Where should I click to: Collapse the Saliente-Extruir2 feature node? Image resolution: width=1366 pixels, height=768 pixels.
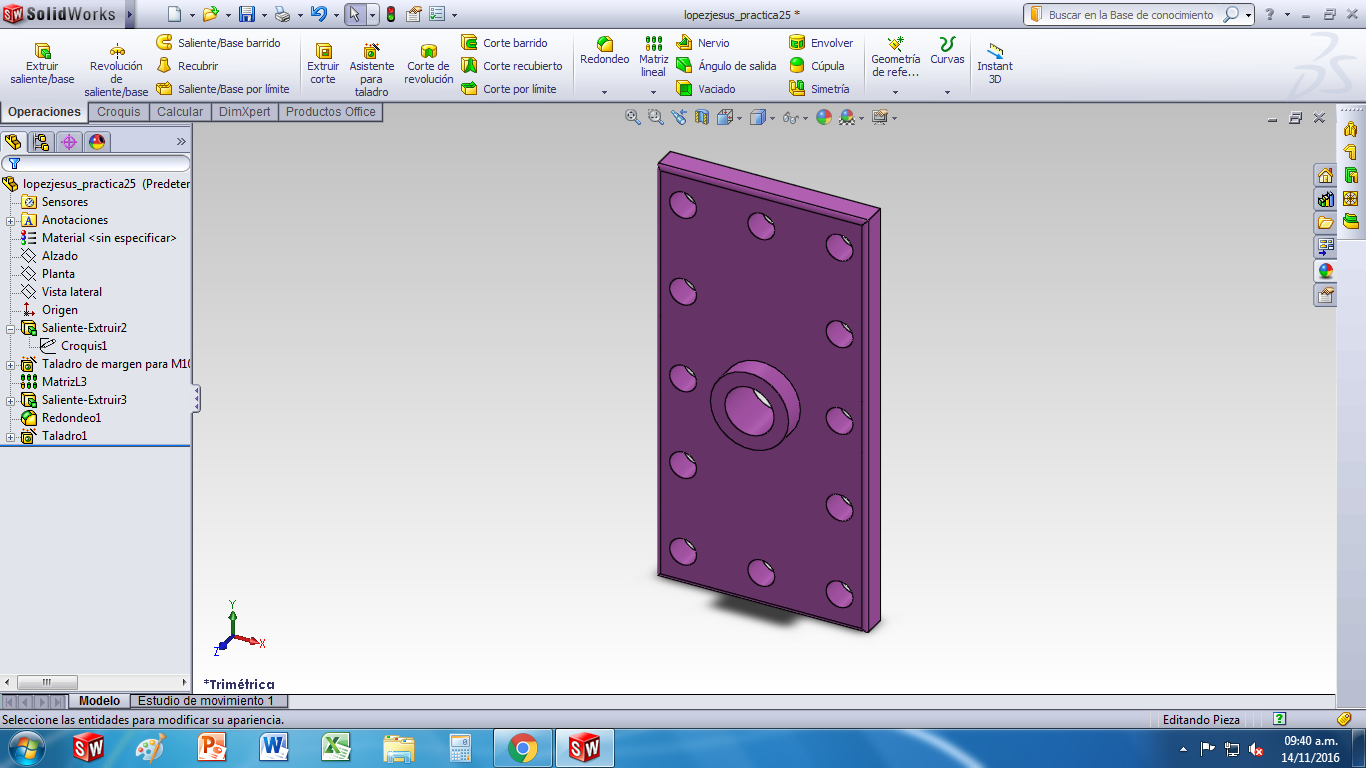tap(8, 327)
